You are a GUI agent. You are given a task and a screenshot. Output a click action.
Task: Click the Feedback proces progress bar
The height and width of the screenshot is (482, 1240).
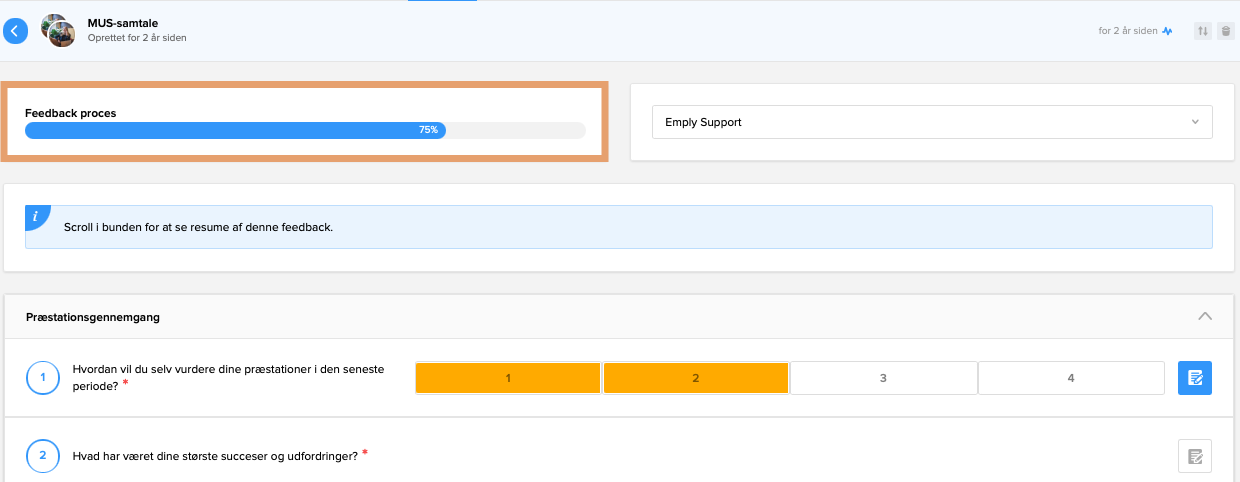(x=305, y=130)
